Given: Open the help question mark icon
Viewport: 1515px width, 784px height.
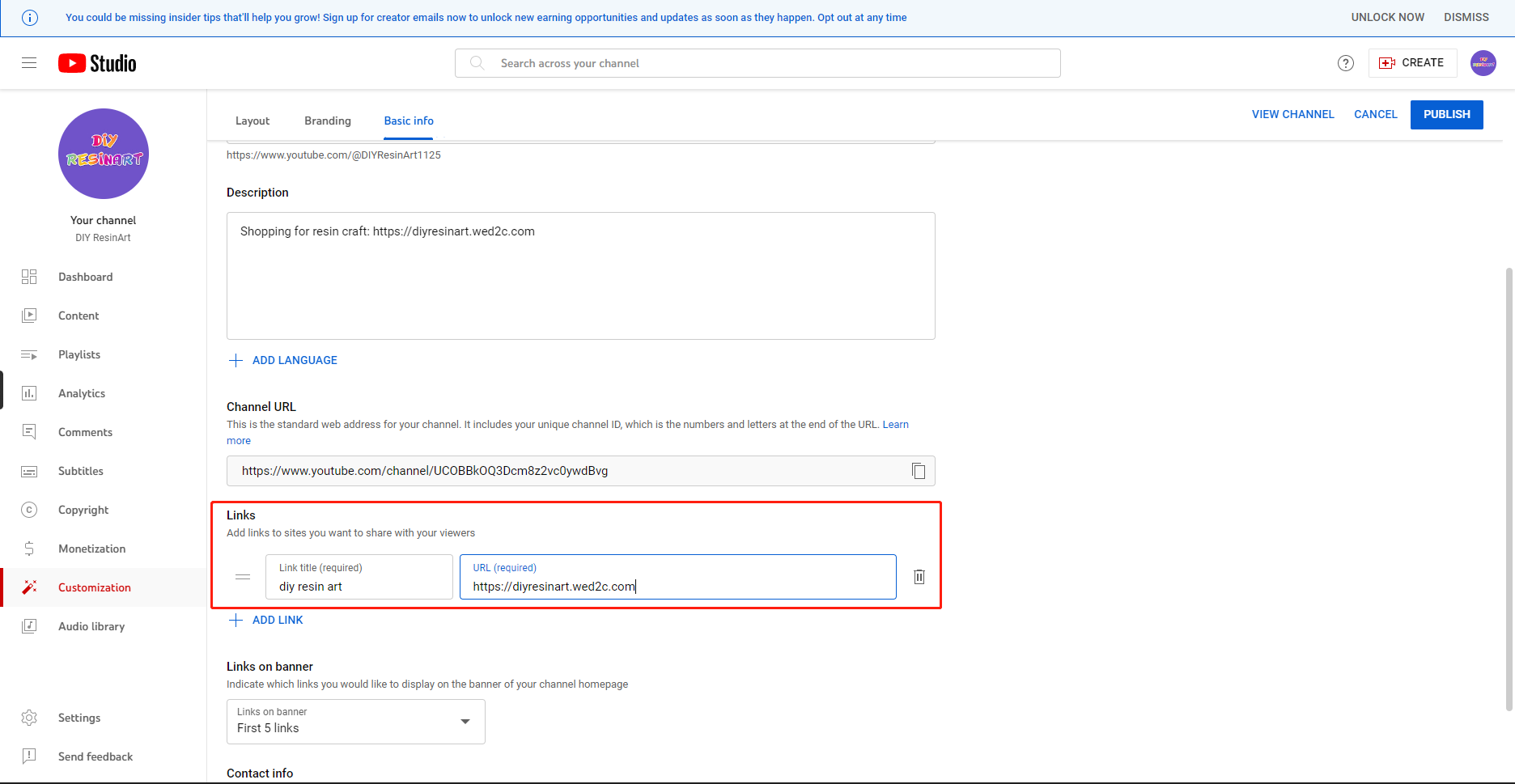Looking at the screenshot, I should coord(1345,63).
